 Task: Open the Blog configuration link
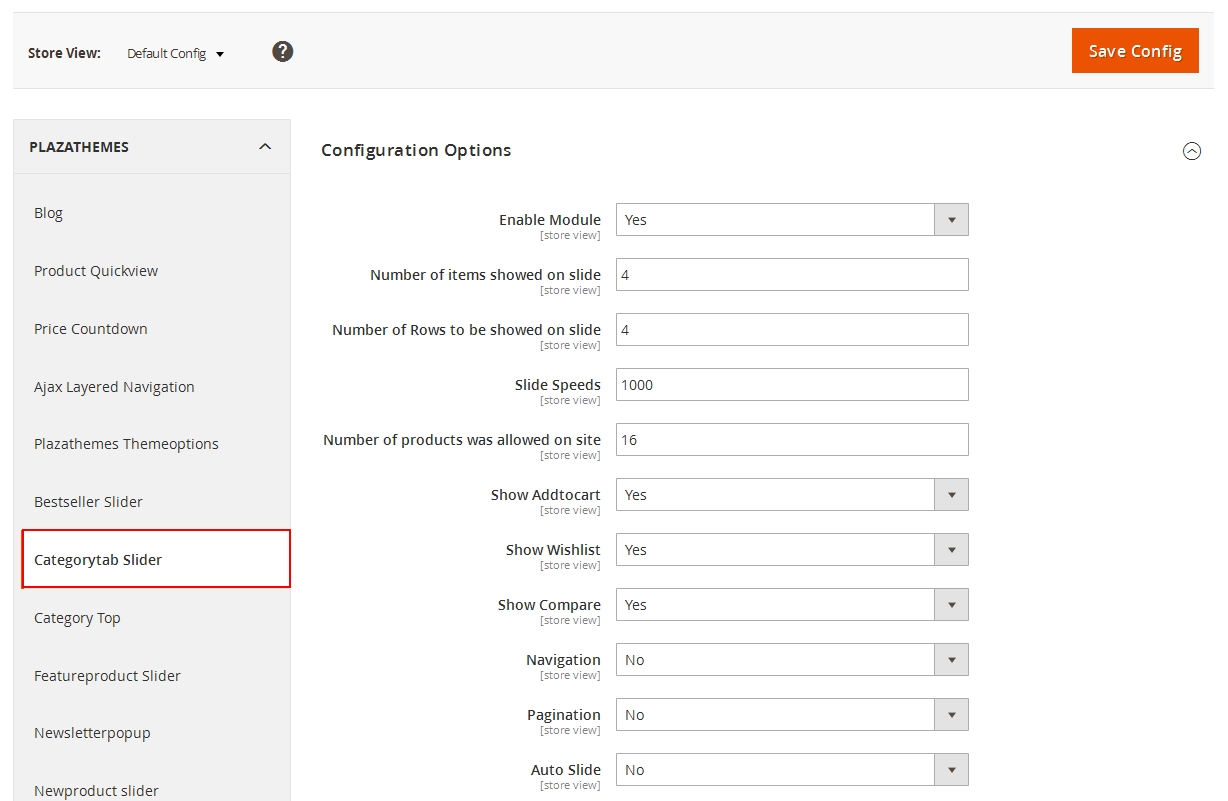tap(48, 212)
